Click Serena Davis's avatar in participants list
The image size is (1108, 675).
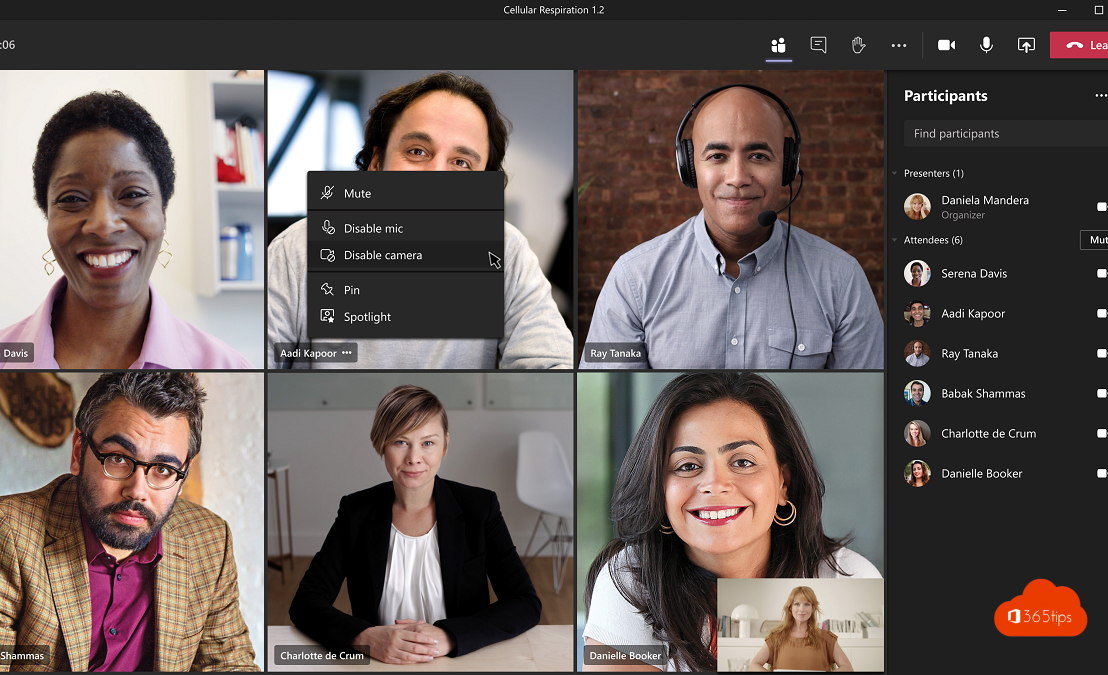coord(917,273)
